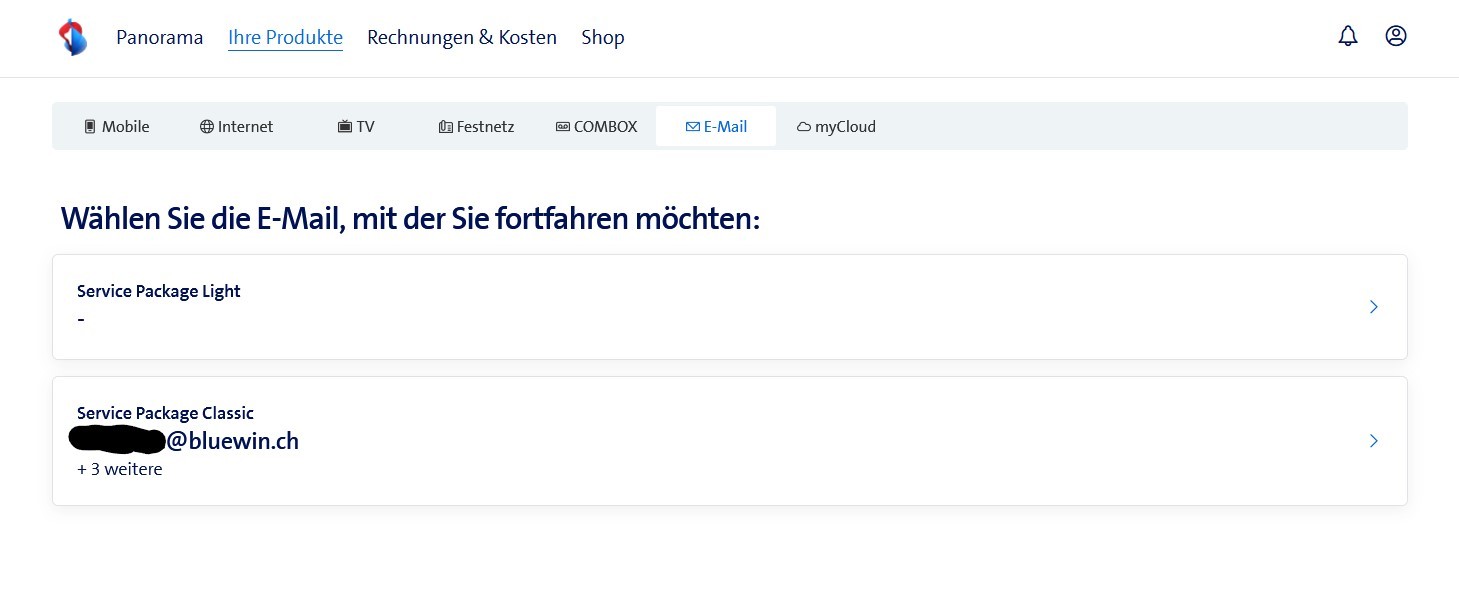
Task: Click the voicemail icon beside COMBOX
Action: pyautogui.click(x=563, y=127)
